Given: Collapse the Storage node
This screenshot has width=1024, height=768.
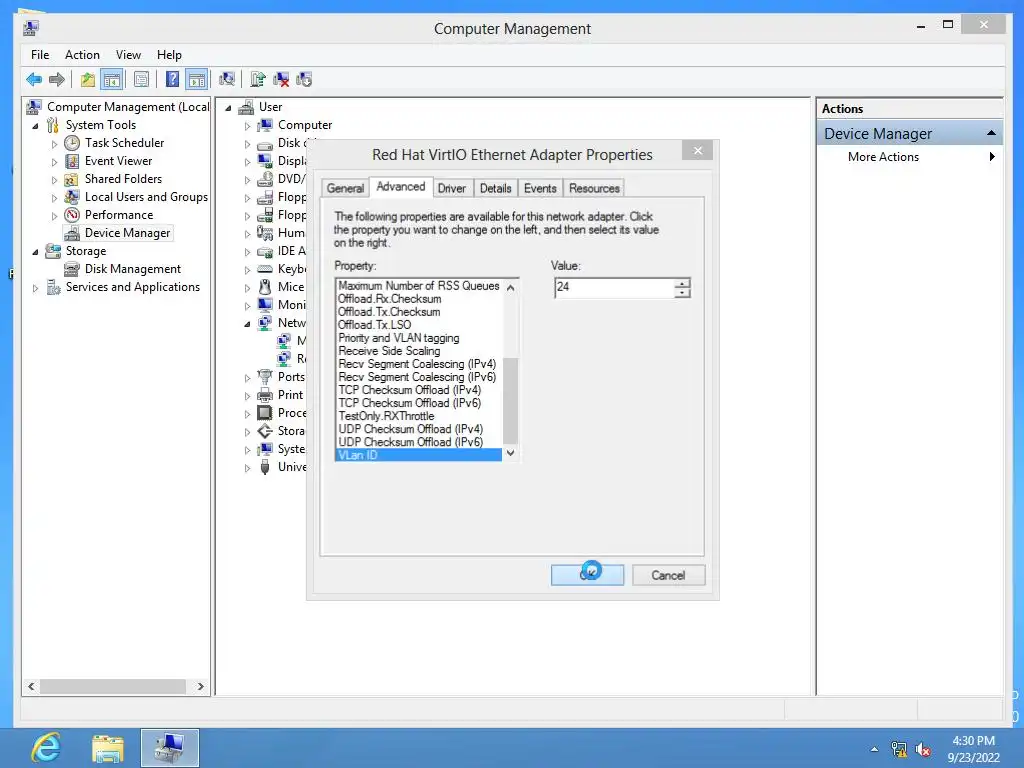Looking at the screenshot, I should click(35, 251).
